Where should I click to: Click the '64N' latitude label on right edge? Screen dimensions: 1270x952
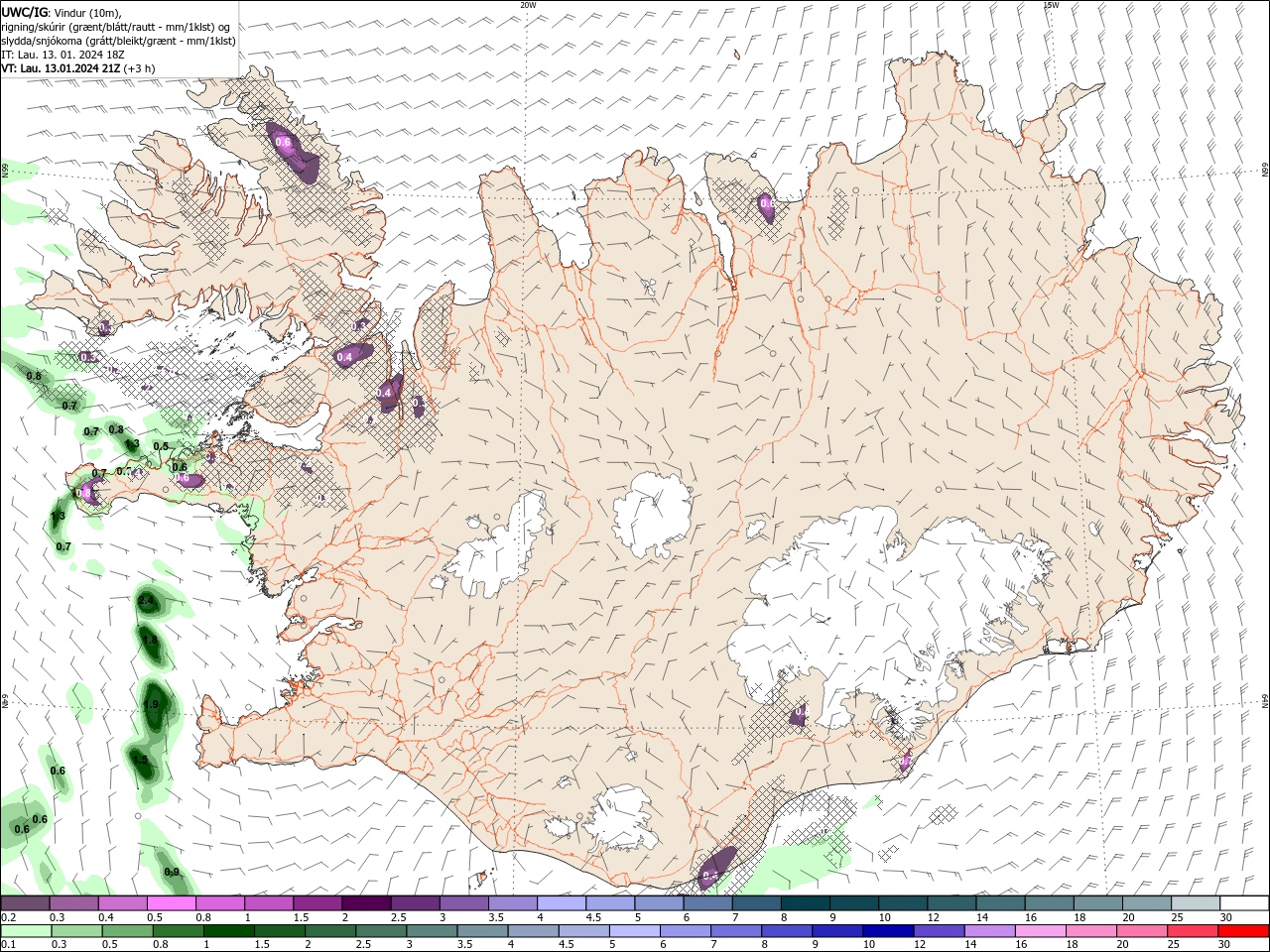1265,700
